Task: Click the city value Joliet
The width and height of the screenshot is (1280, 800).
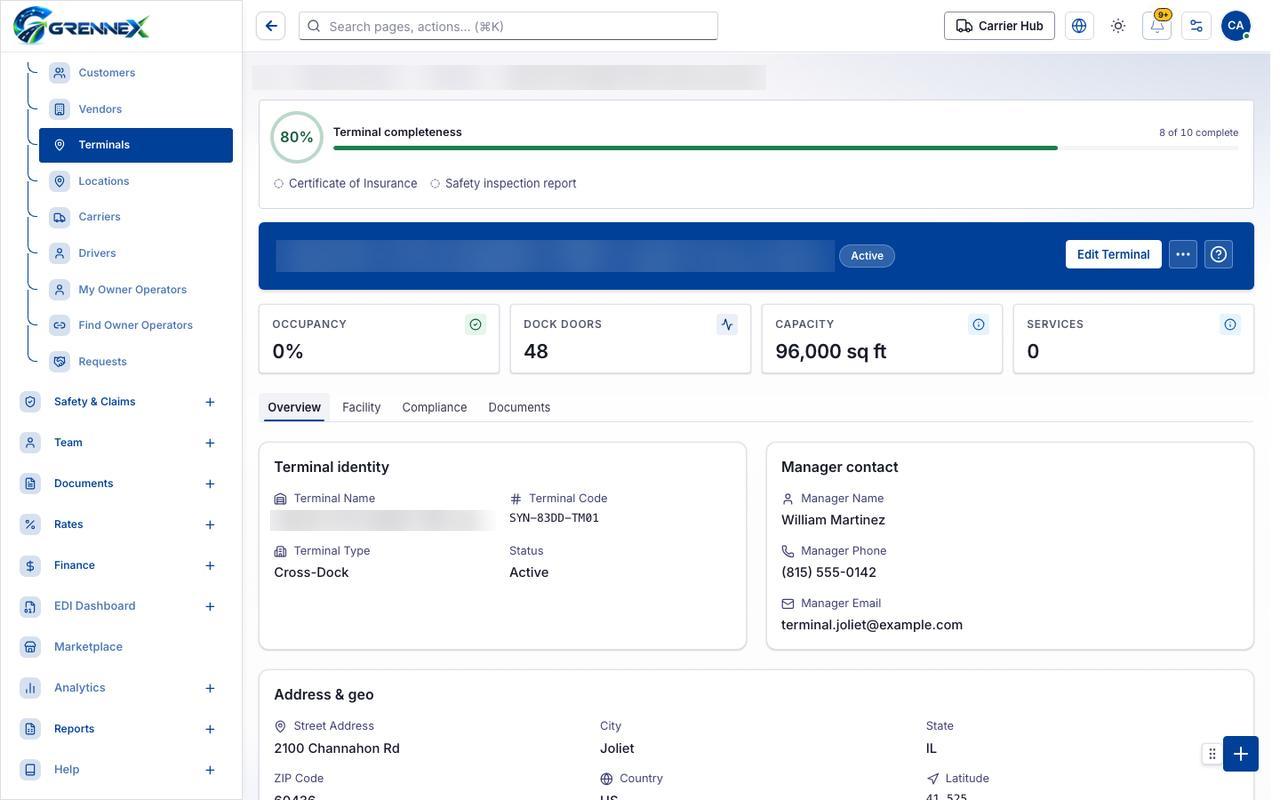Action: [x=617, y=748]
